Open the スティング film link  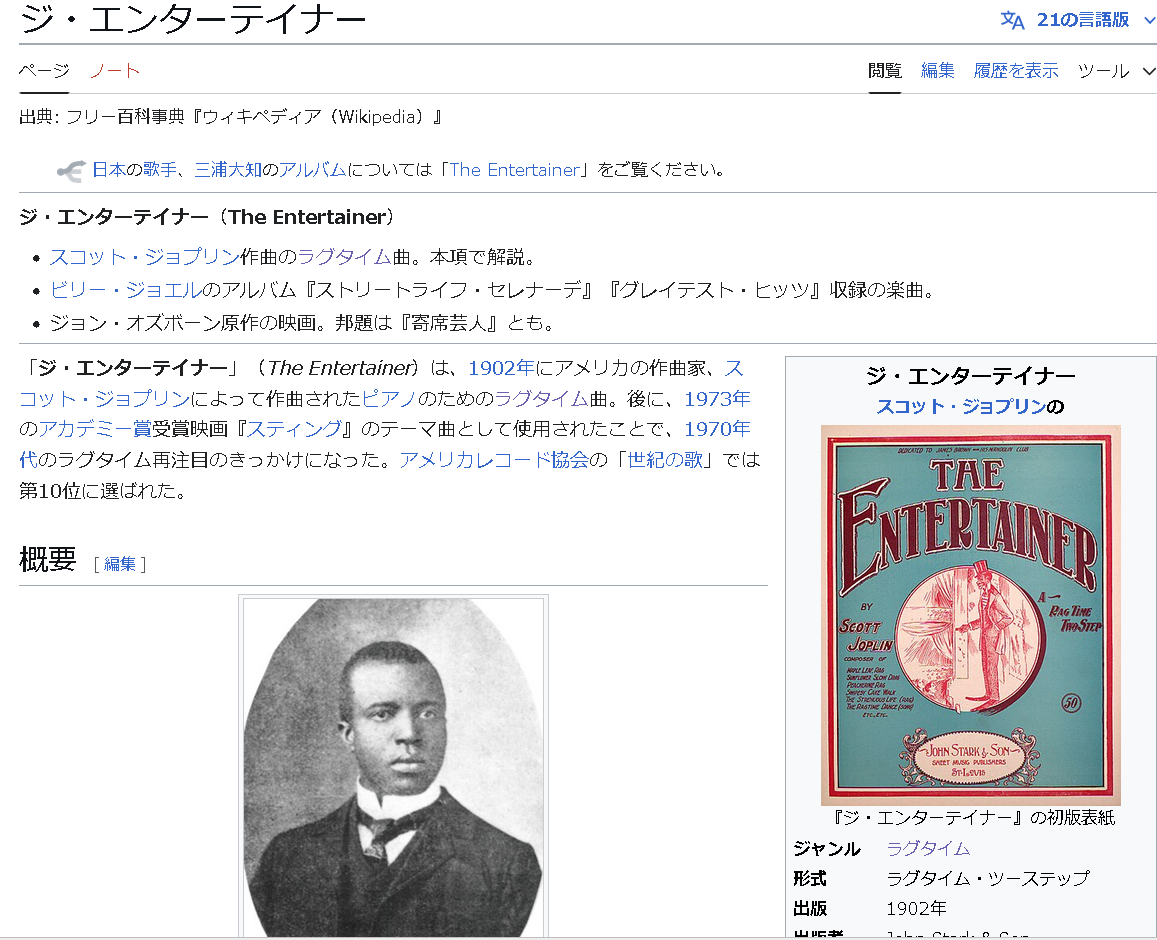pos(294,429)
